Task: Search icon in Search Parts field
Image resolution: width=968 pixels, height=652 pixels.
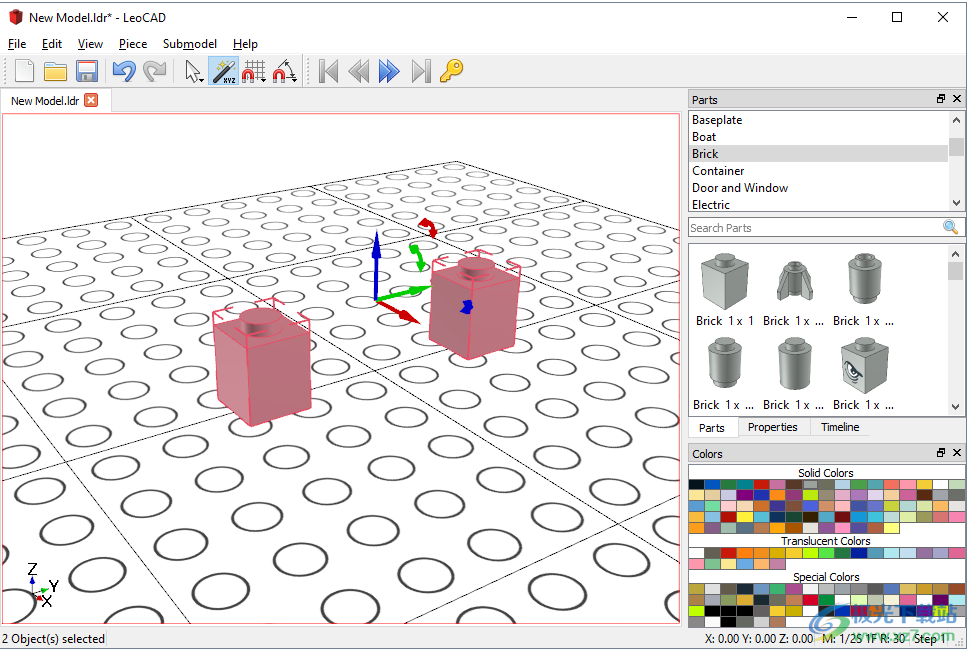Action: (950, 228)
